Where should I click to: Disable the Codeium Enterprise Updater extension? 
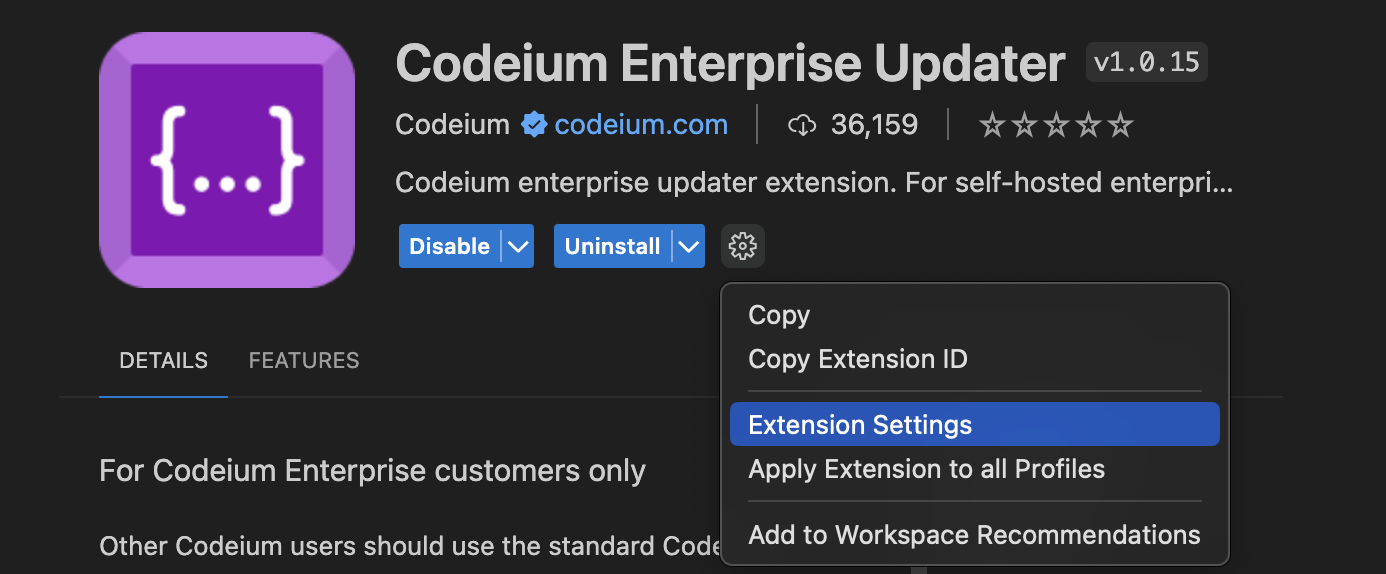[x=450, y=246]
